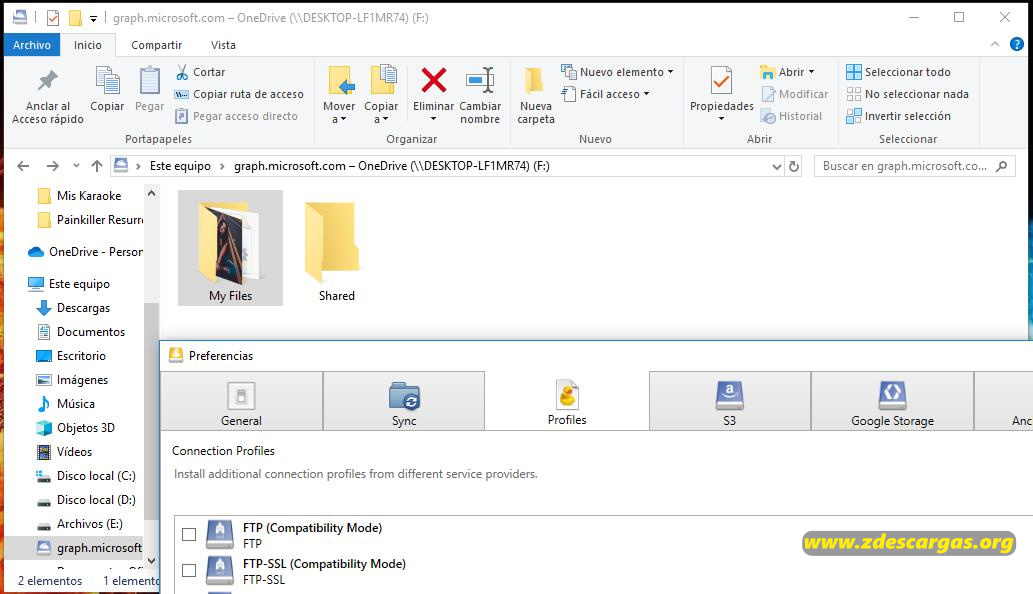
Task: Open Fácil acceso dropdown
Action: [x=605, y=94]
